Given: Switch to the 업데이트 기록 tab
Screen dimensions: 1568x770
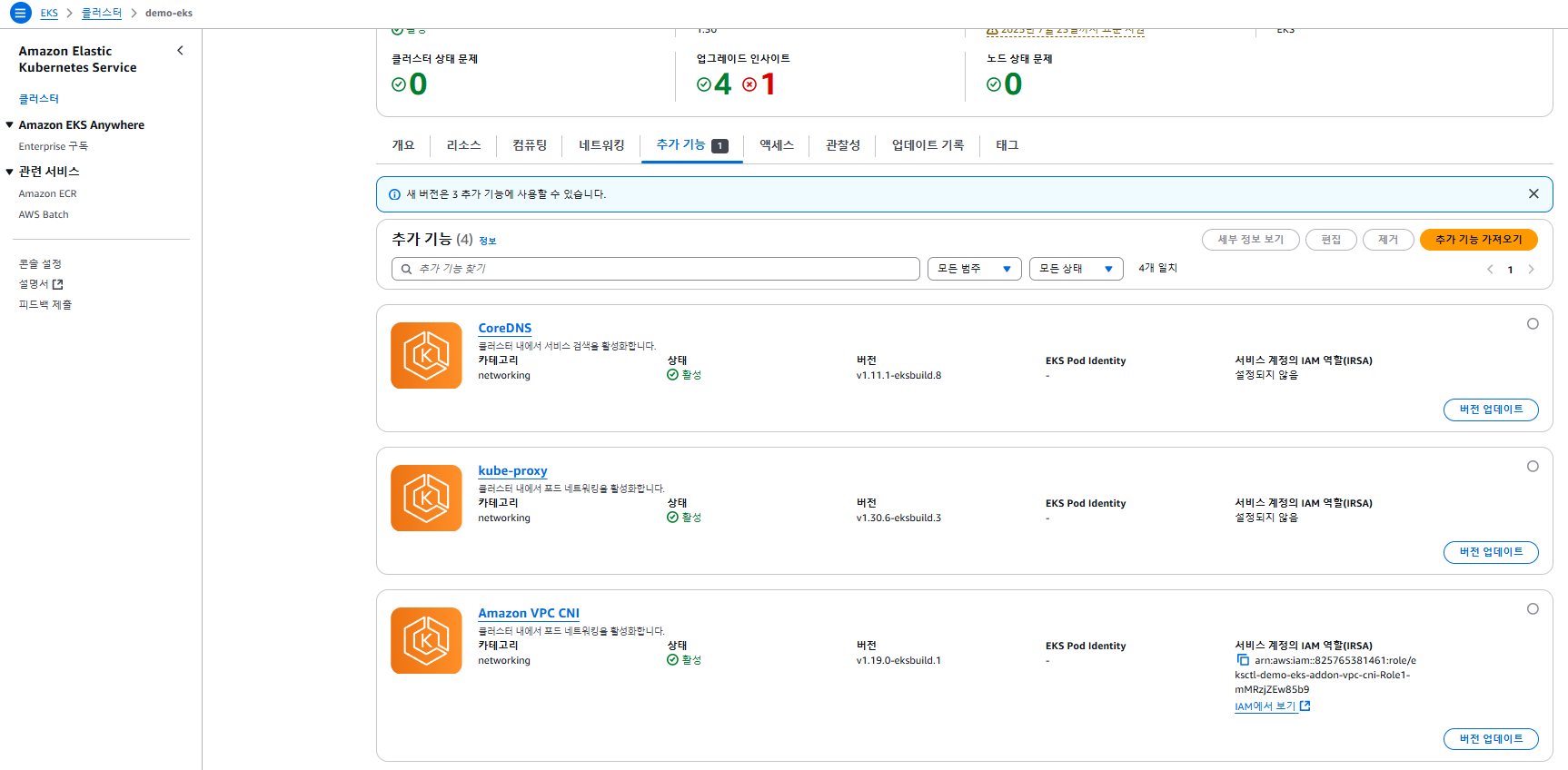Looking at the screenshot, I should [928, 145].
